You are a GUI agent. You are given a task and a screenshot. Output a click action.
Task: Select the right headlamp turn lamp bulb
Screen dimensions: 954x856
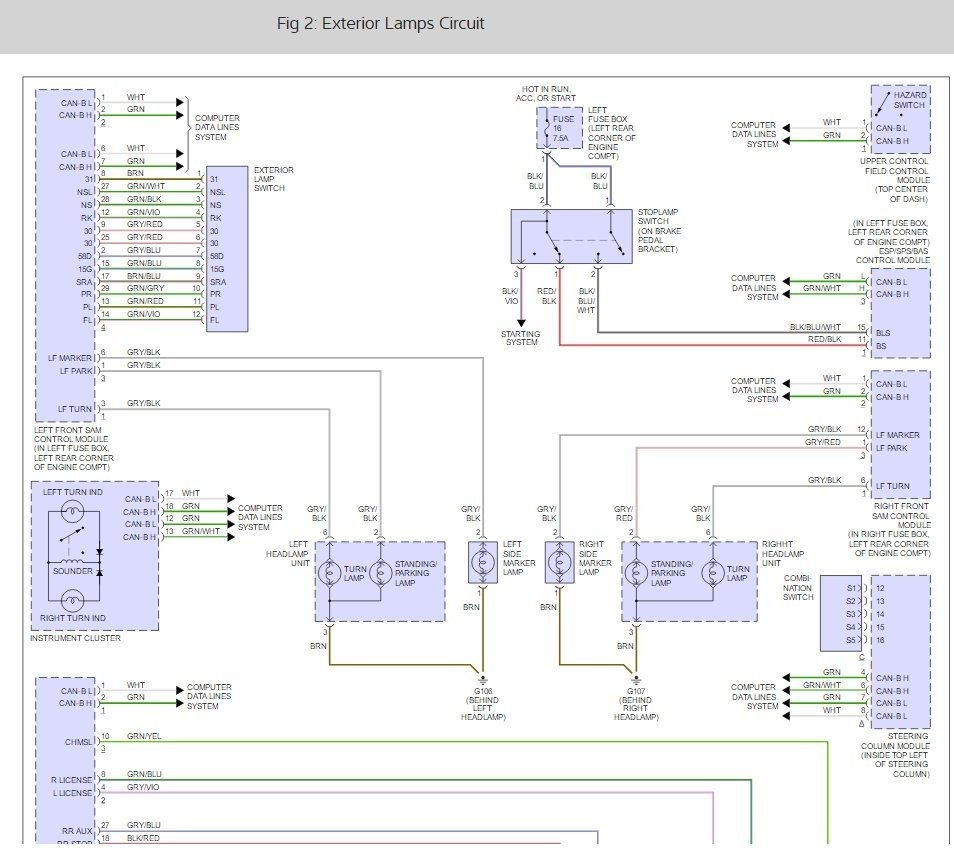point(712,574)
